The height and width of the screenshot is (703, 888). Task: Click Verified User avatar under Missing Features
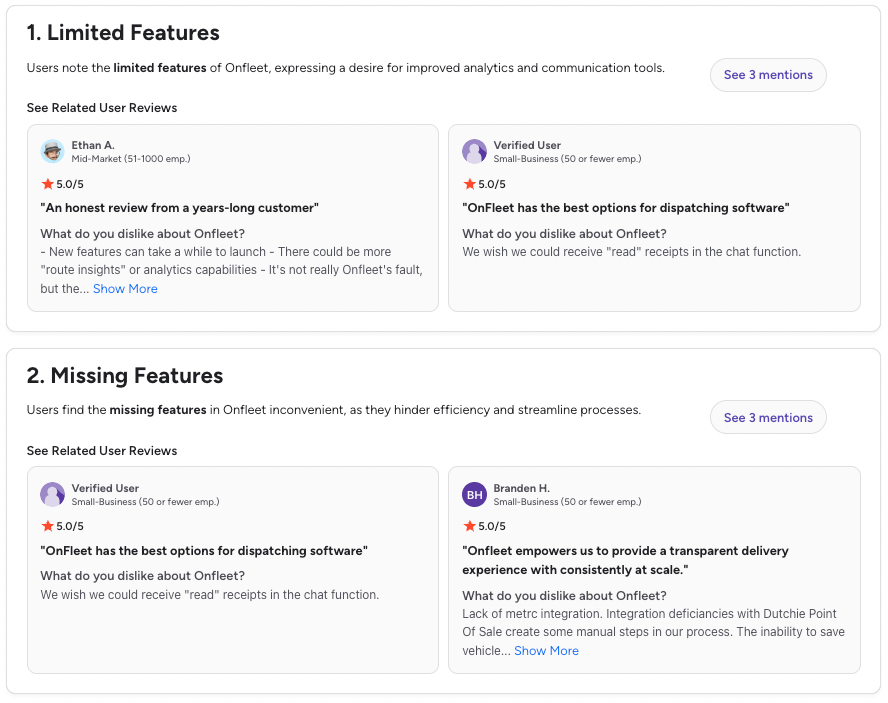pyautogui.click(x=53, y=494)
